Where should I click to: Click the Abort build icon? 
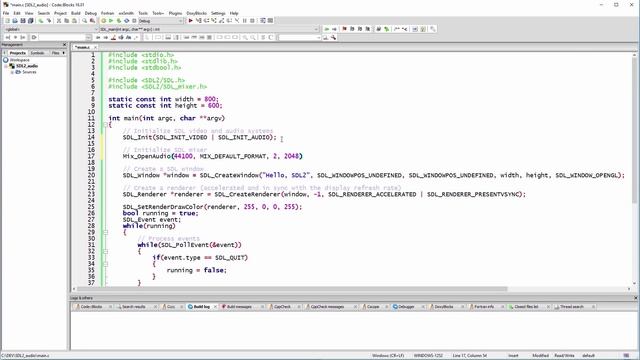[134, 20]
